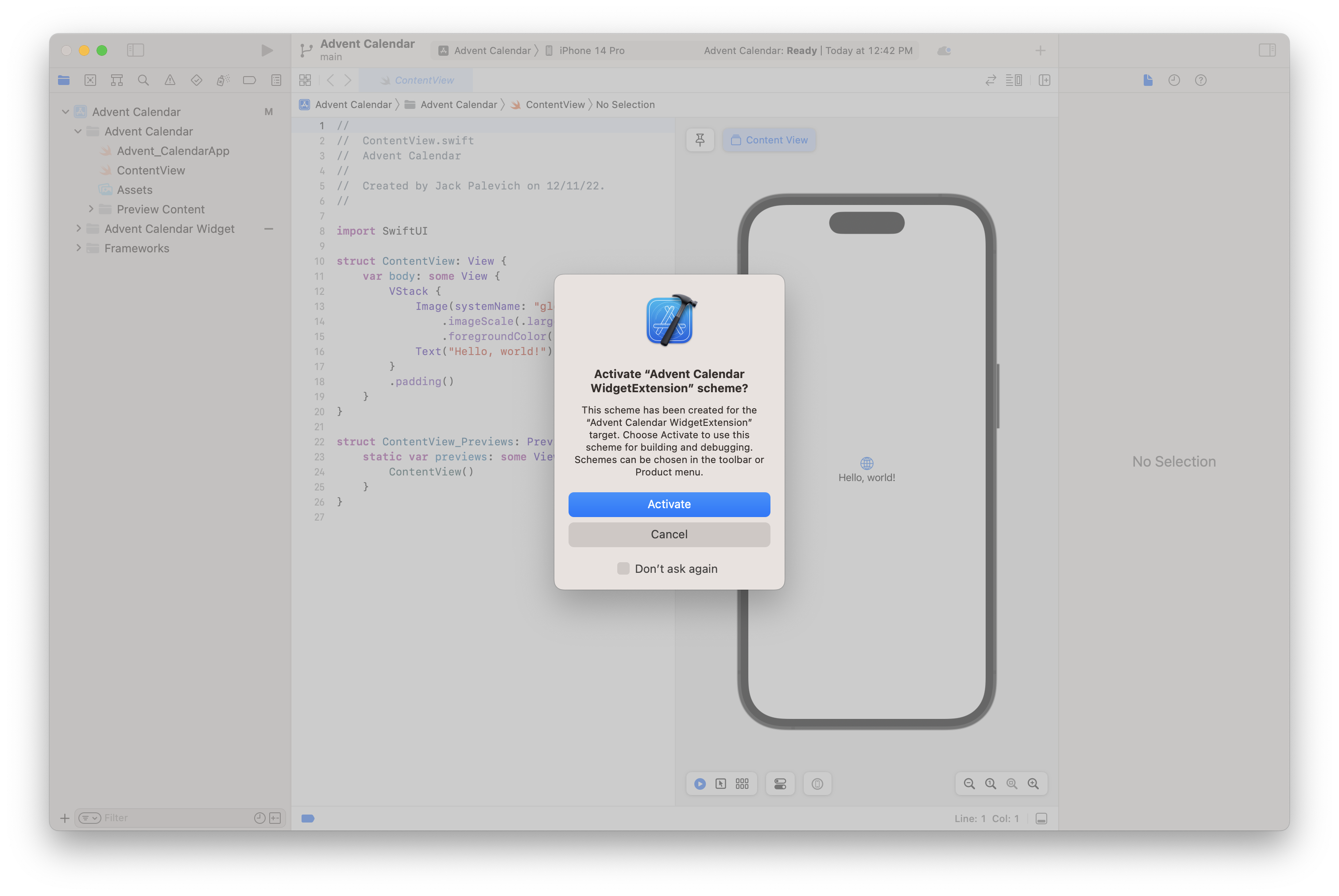
Task: Open the breakpoint navigator
Action: (x=249, y=80)
